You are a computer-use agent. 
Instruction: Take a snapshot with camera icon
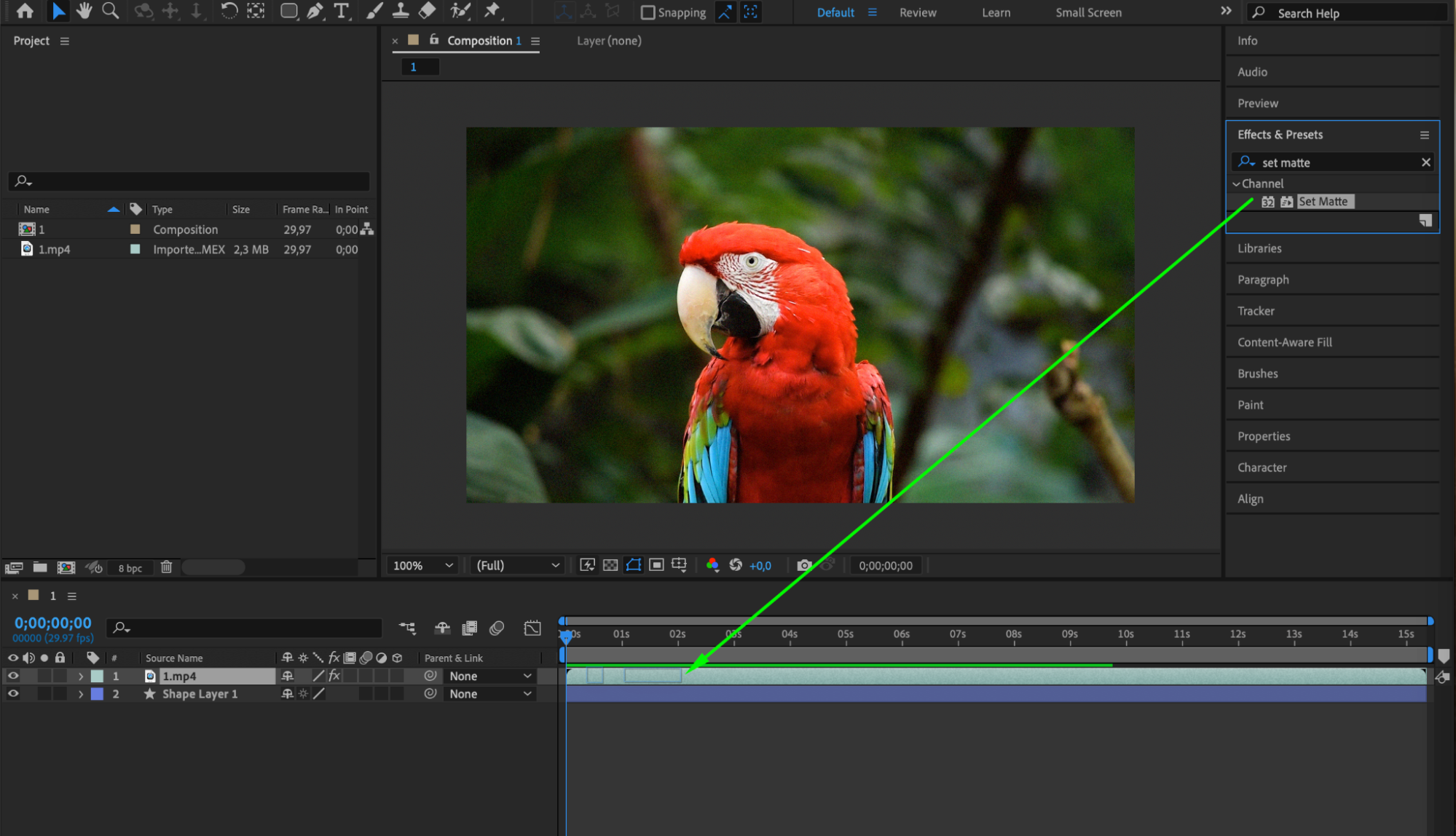click(803, 565)
